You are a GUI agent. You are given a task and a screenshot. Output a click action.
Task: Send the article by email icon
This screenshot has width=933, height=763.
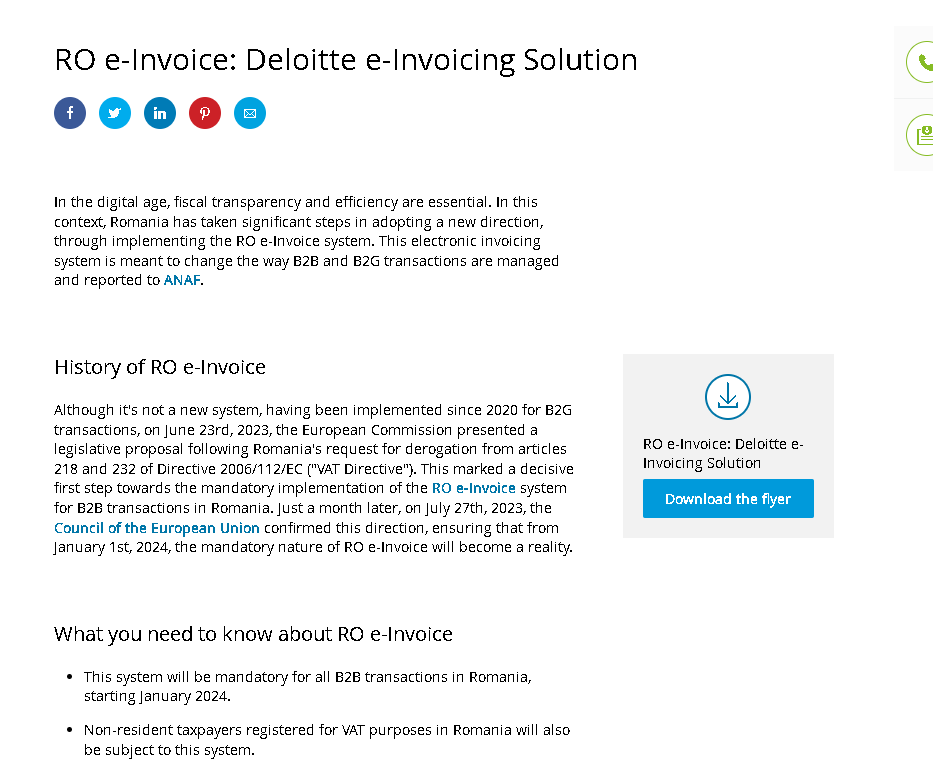click(250, 113)
